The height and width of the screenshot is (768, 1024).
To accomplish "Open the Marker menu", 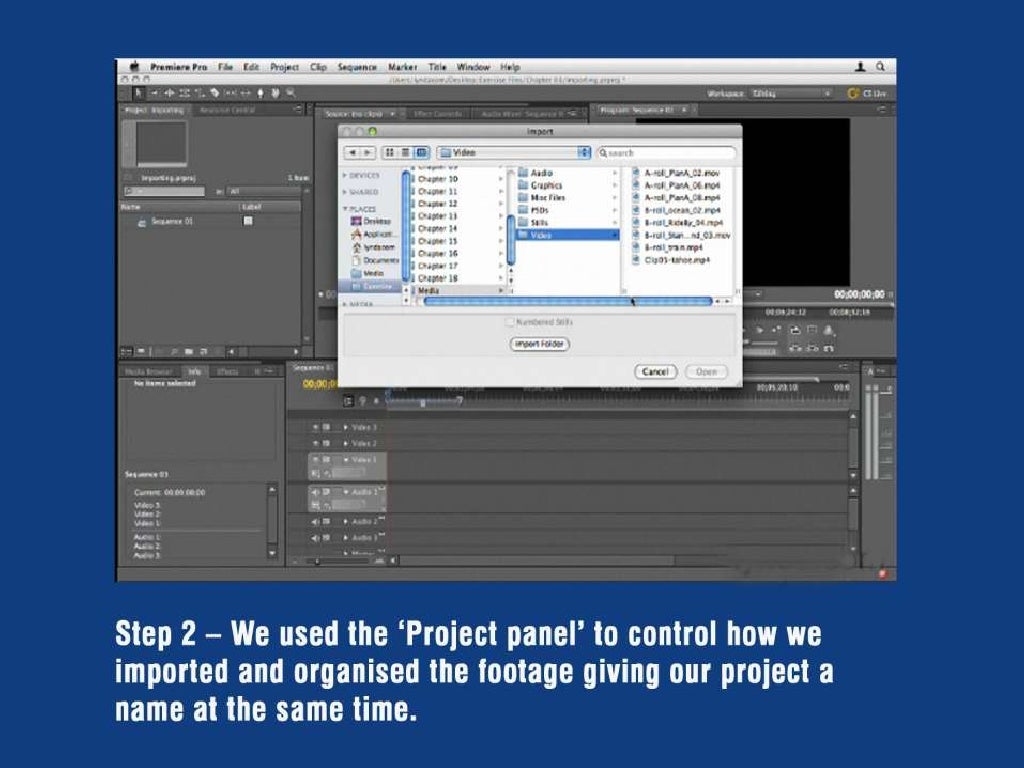I will pos(402,67).
